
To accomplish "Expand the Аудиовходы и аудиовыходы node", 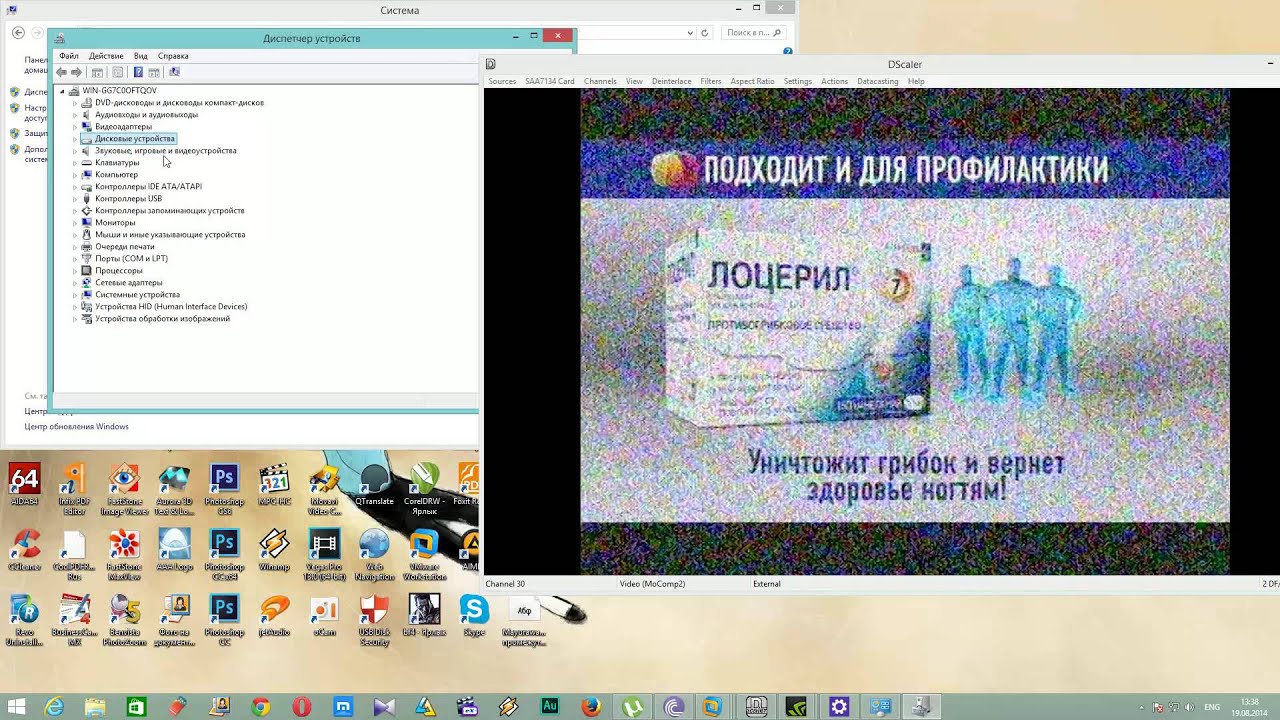I will (75, 115).
